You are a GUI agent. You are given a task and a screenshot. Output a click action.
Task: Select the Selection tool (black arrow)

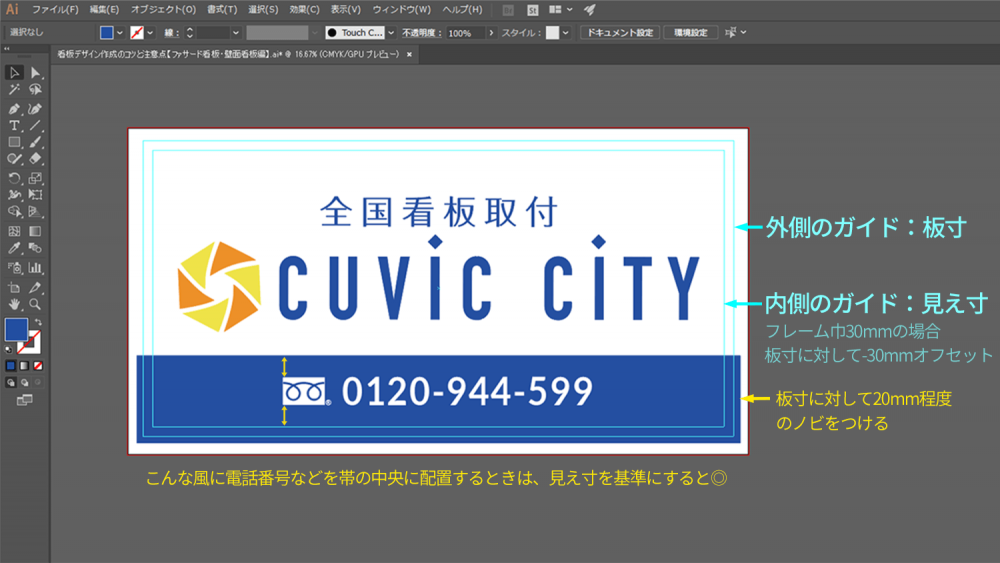point(14,73)
